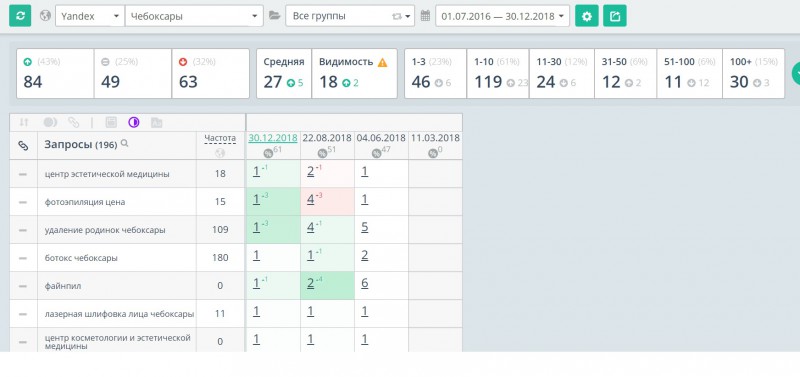Click the 04.06.2018 date column header
Screen dimensions: 800x377
pos(381,138)
